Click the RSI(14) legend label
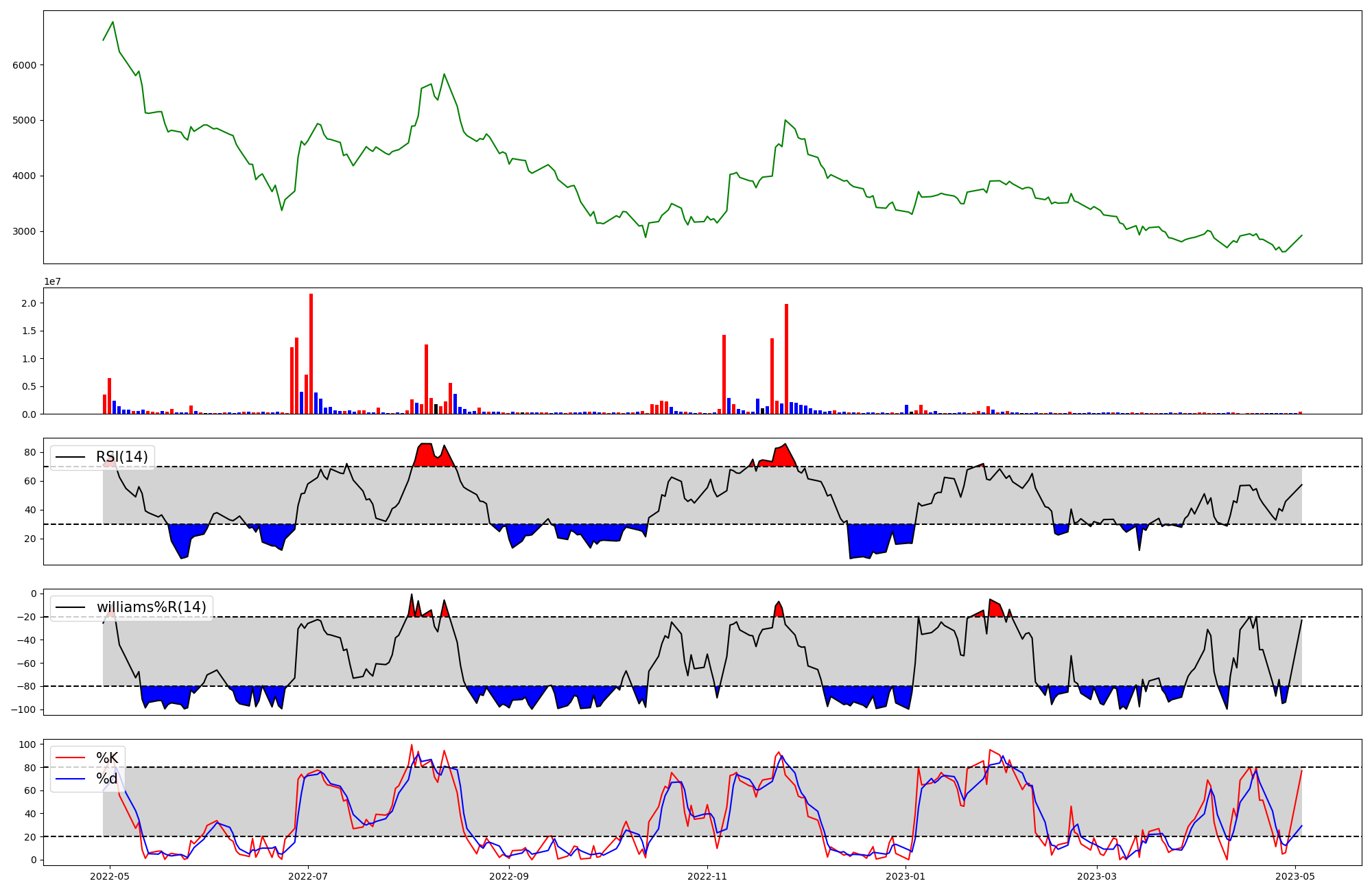1372x892 pixels. click(121, 457)
